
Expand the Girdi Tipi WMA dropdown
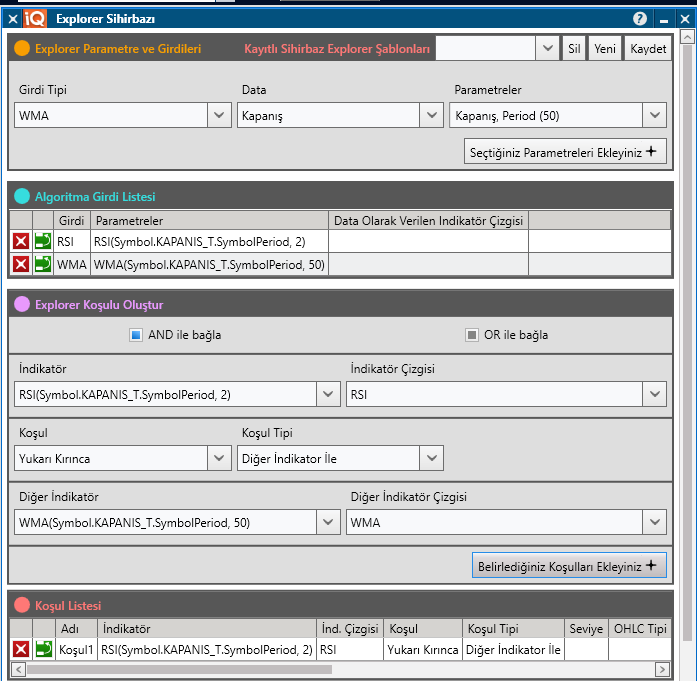point(220,116)
